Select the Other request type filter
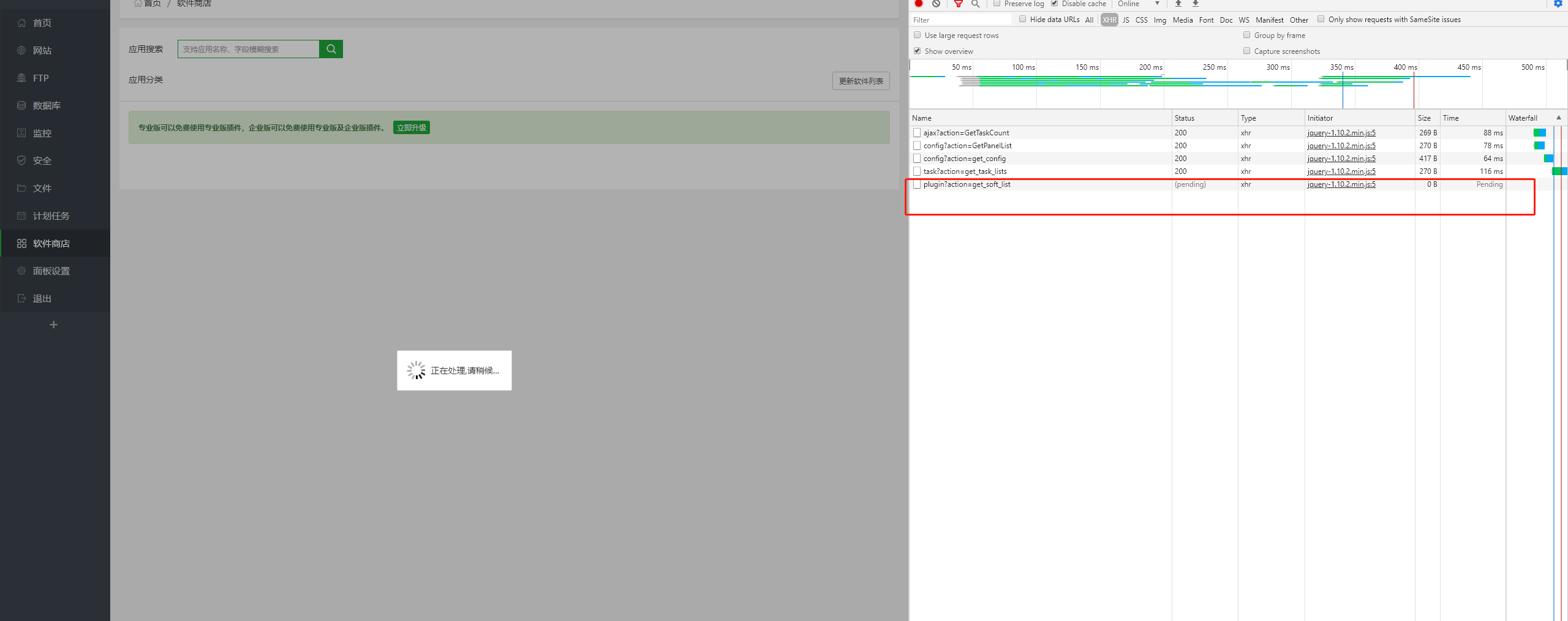The width and height of the screenshot is (1568, 621). (x=1299, y=20)
